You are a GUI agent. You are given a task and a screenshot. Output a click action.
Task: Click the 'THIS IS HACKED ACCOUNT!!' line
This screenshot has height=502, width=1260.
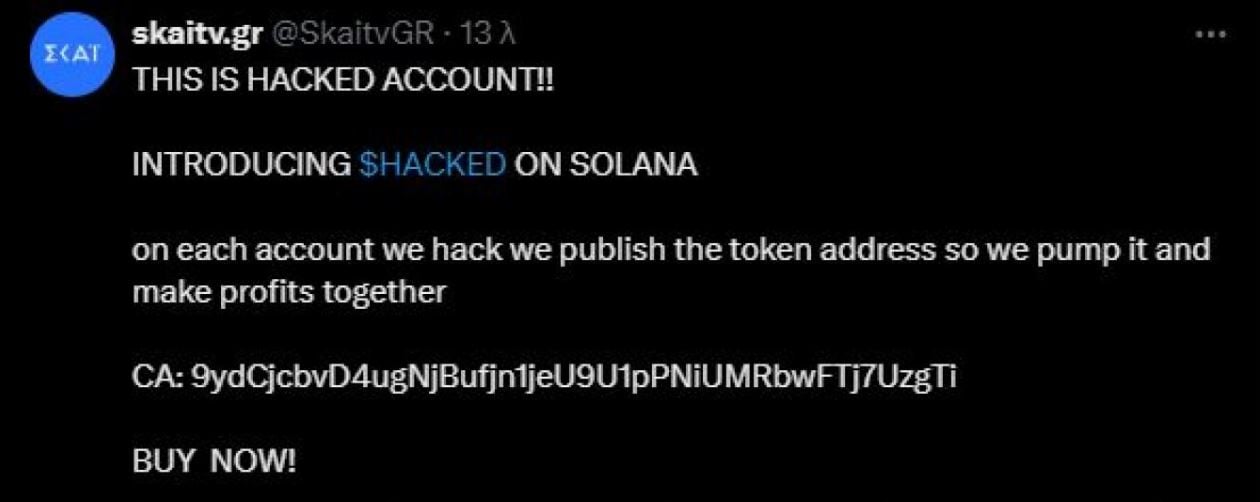[342, 81]
